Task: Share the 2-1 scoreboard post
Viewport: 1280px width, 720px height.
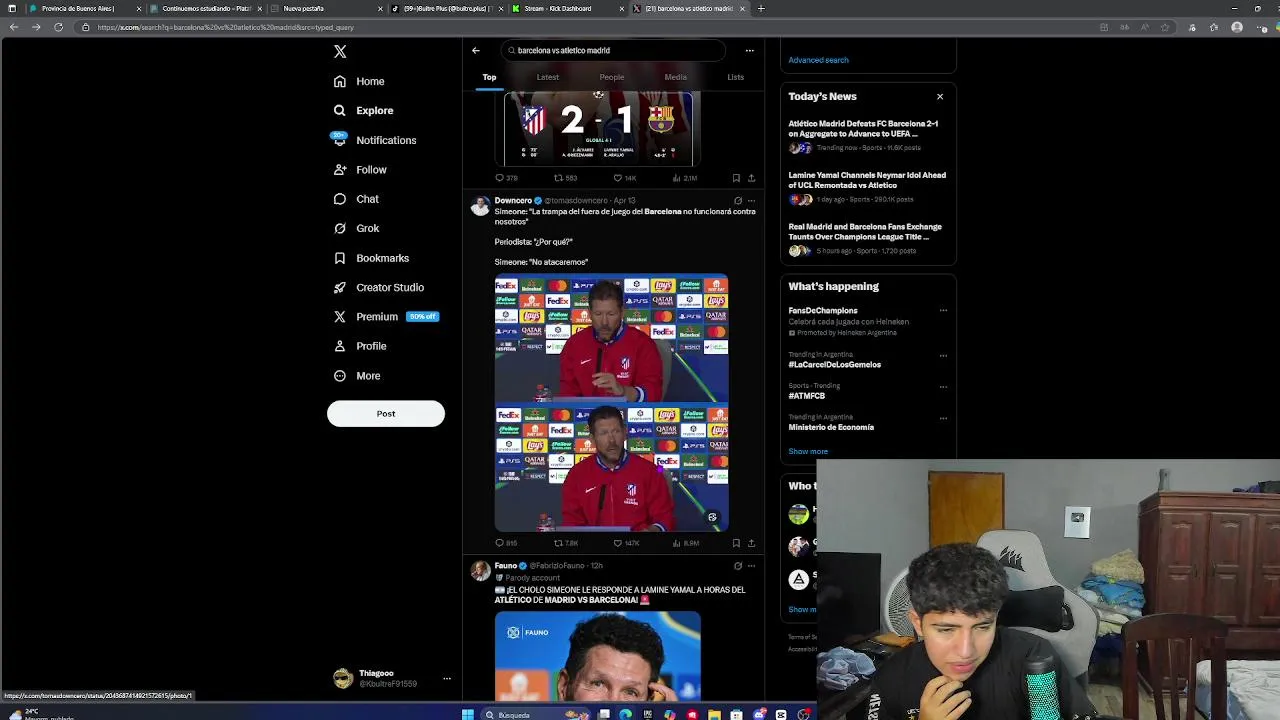Action: click(751, 178)
